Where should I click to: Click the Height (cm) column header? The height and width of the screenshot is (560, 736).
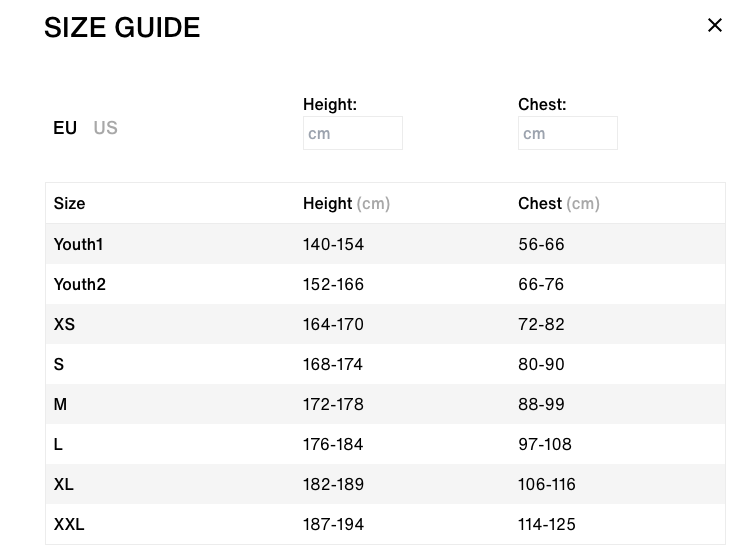click(x=346, y=203)
